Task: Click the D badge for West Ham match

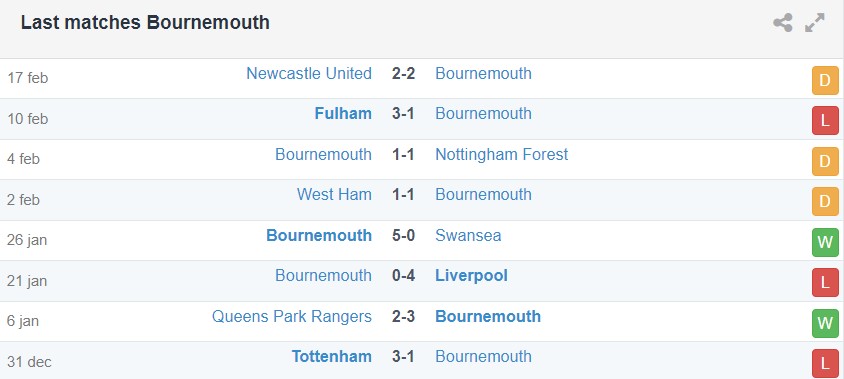Action: tap(825, 201)
